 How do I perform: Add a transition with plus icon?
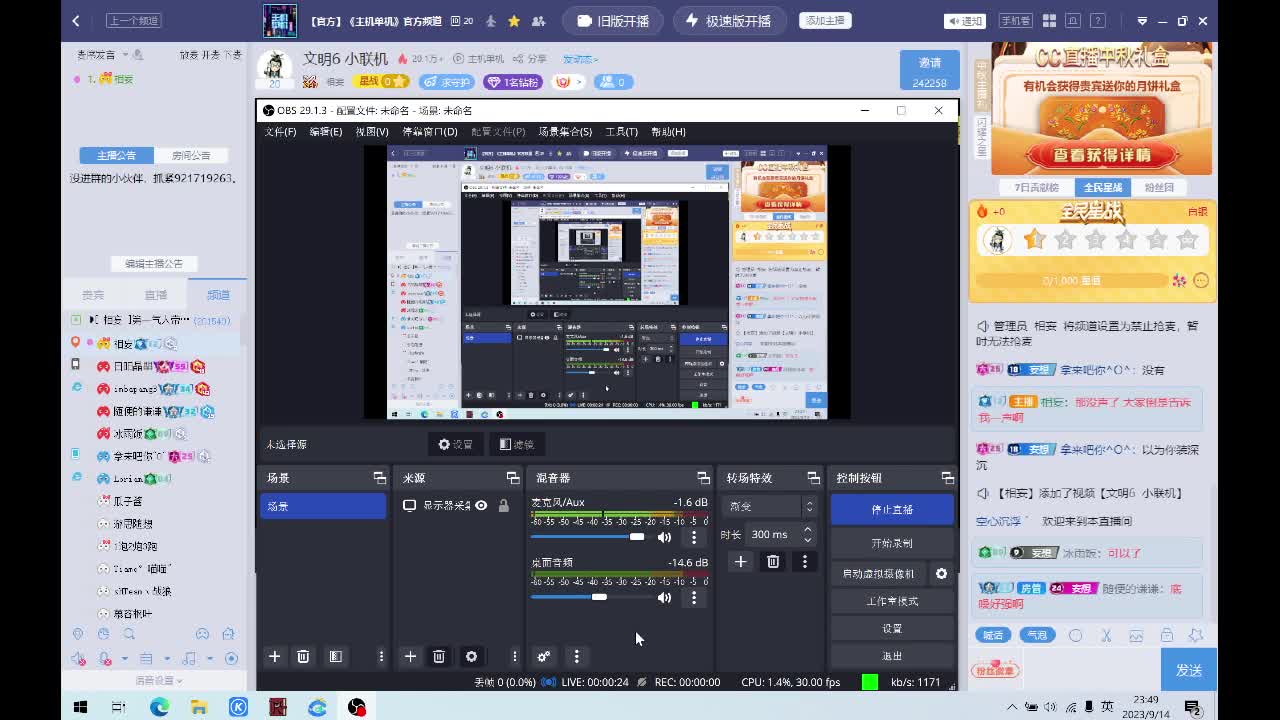point(740,562)
